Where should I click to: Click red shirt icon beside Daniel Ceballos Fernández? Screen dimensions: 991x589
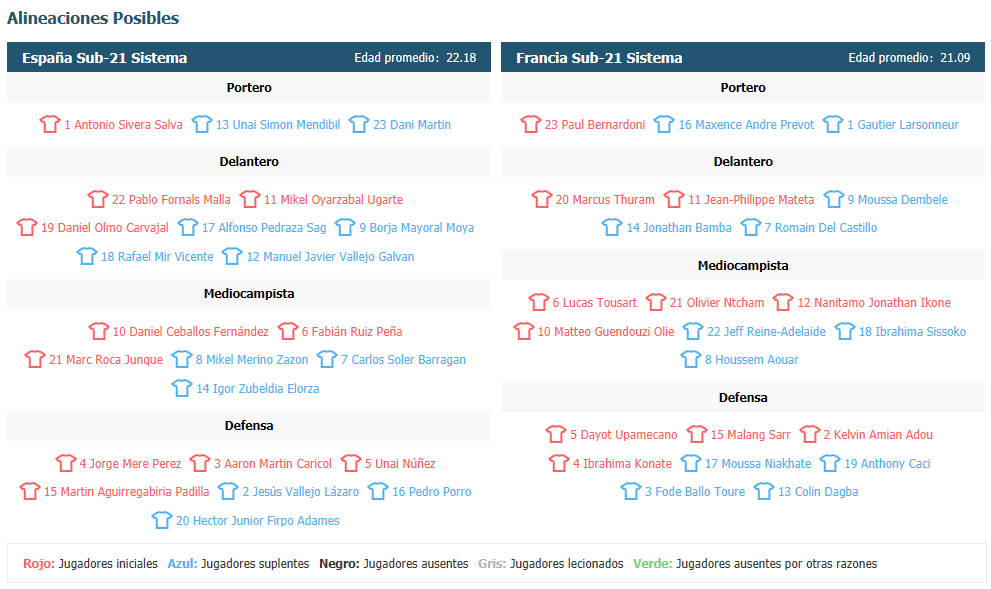pyautogui.click(x=98, y=331)
